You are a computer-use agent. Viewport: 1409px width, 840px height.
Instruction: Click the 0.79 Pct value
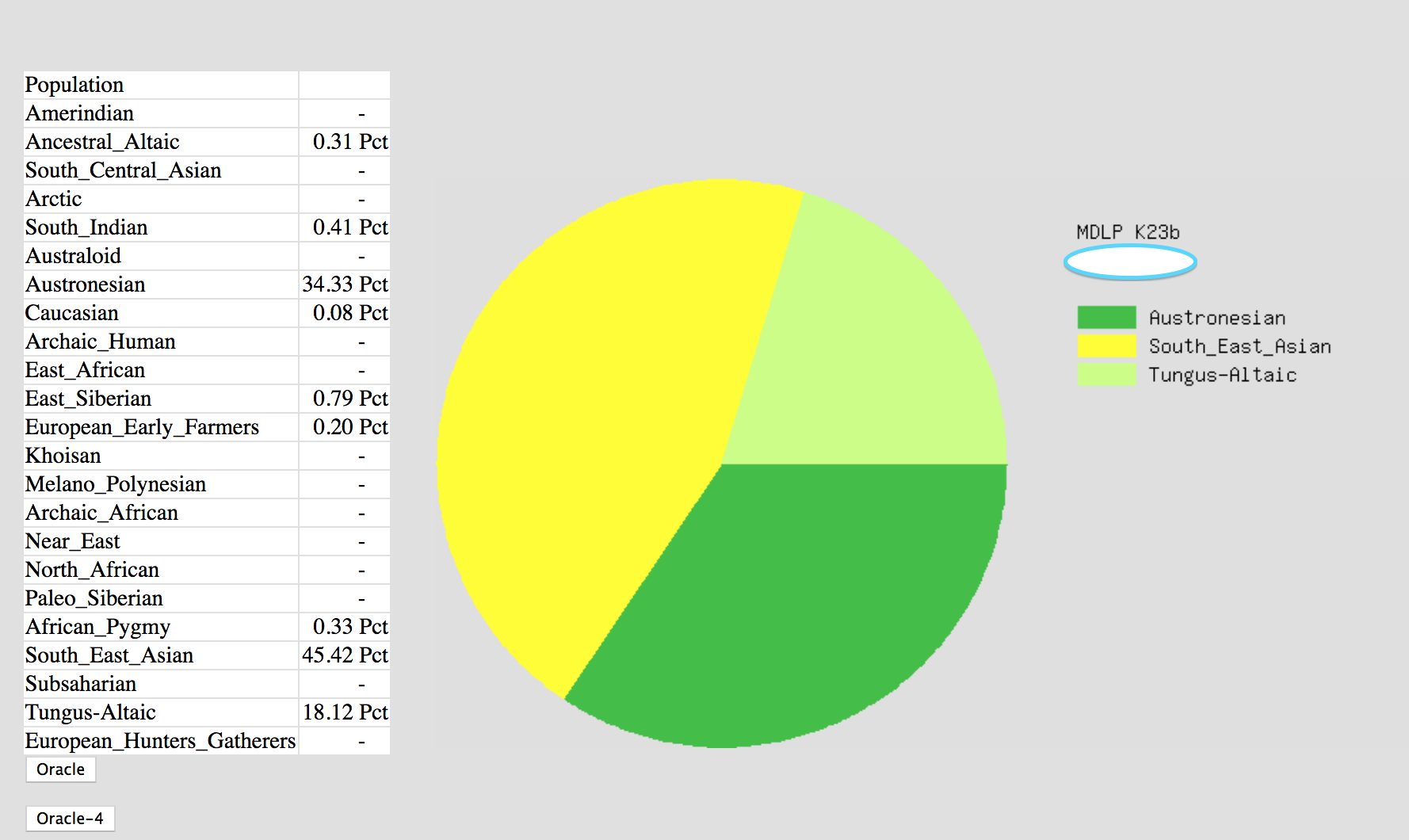pyautogui.click(x=350, y=399)
